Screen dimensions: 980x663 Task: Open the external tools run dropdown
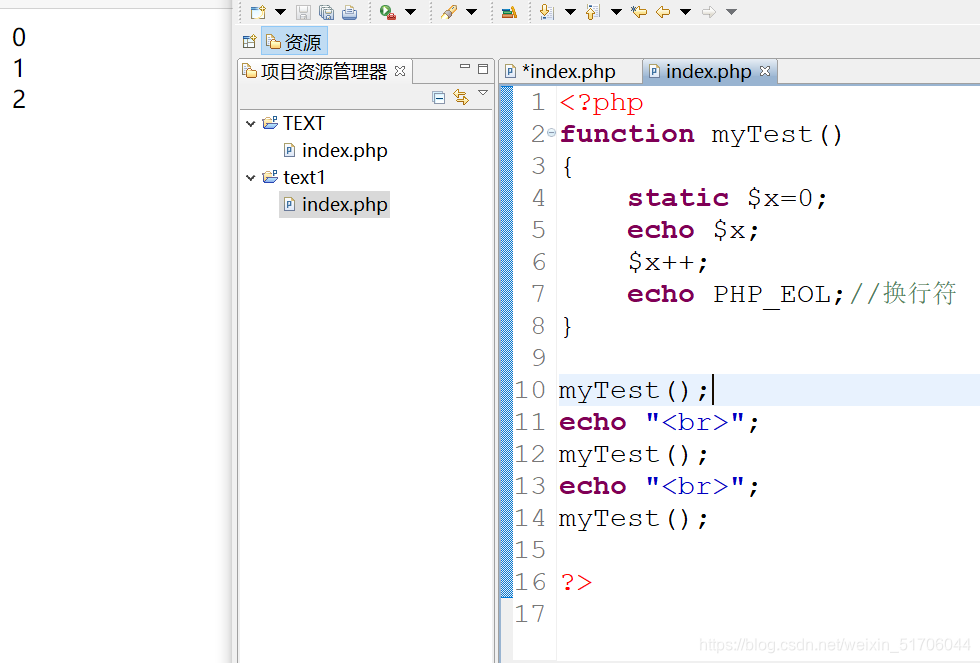pos(411,12)
